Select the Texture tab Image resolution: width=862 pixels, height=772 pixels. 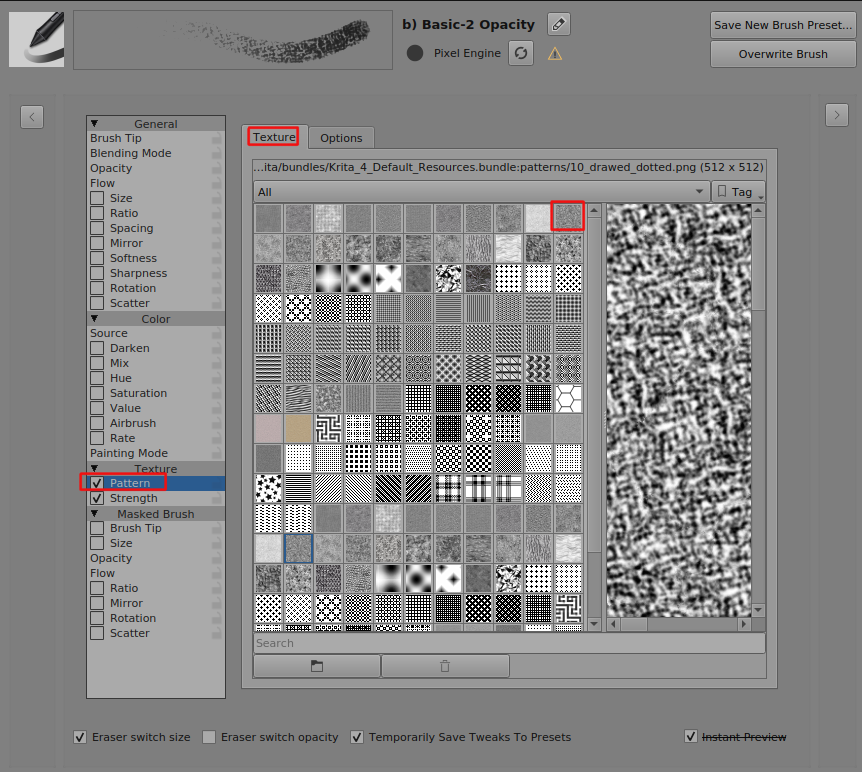[274, 137]
